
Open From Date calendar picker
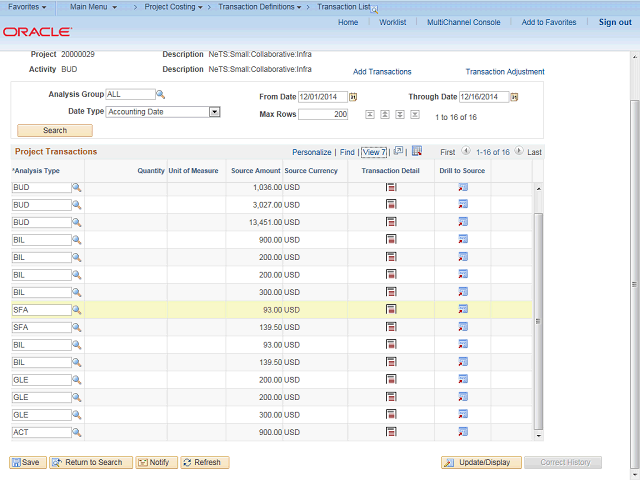(x=354, y=97)
